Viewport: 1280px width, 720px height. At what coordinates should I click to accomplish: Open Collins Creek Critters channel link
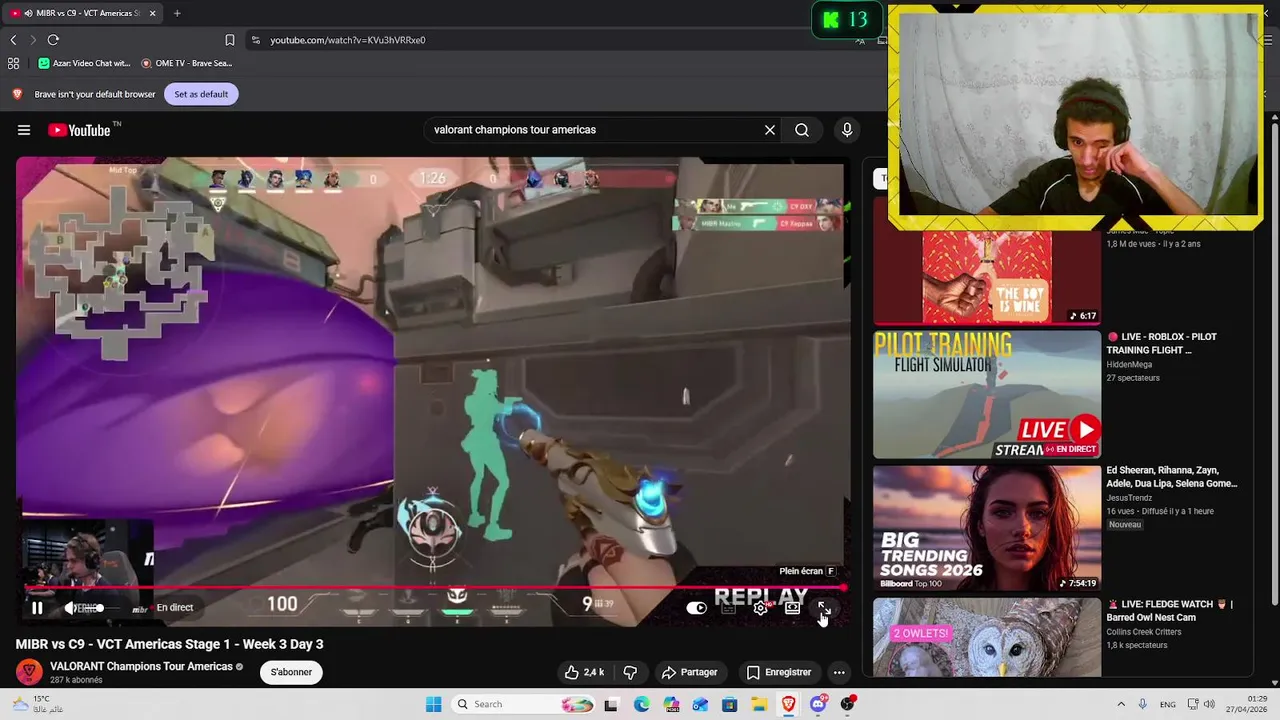(1144, 632)
